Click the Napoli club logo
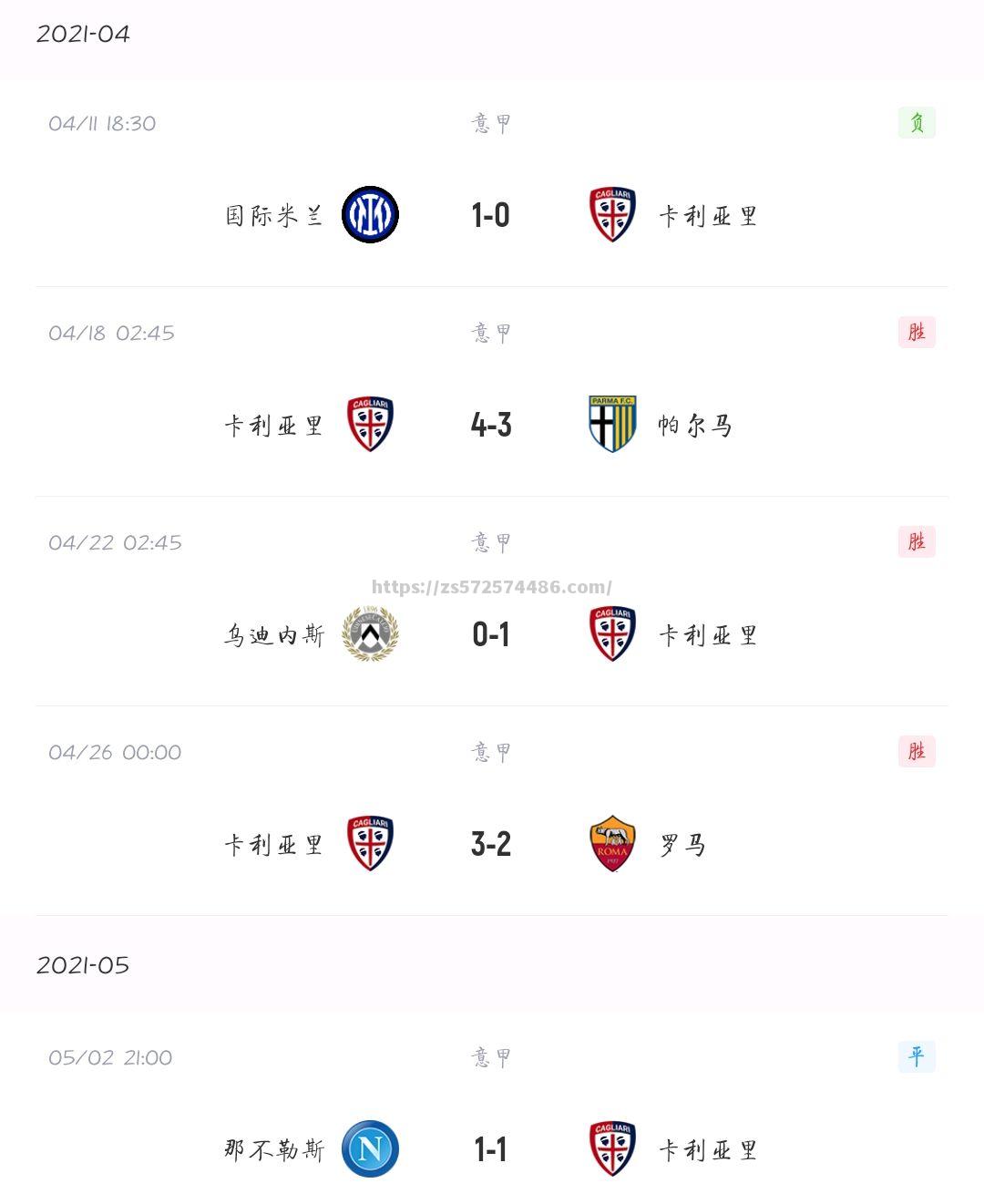The image size is (984, 1204). pyautogui.click(x=370, y=1149)
